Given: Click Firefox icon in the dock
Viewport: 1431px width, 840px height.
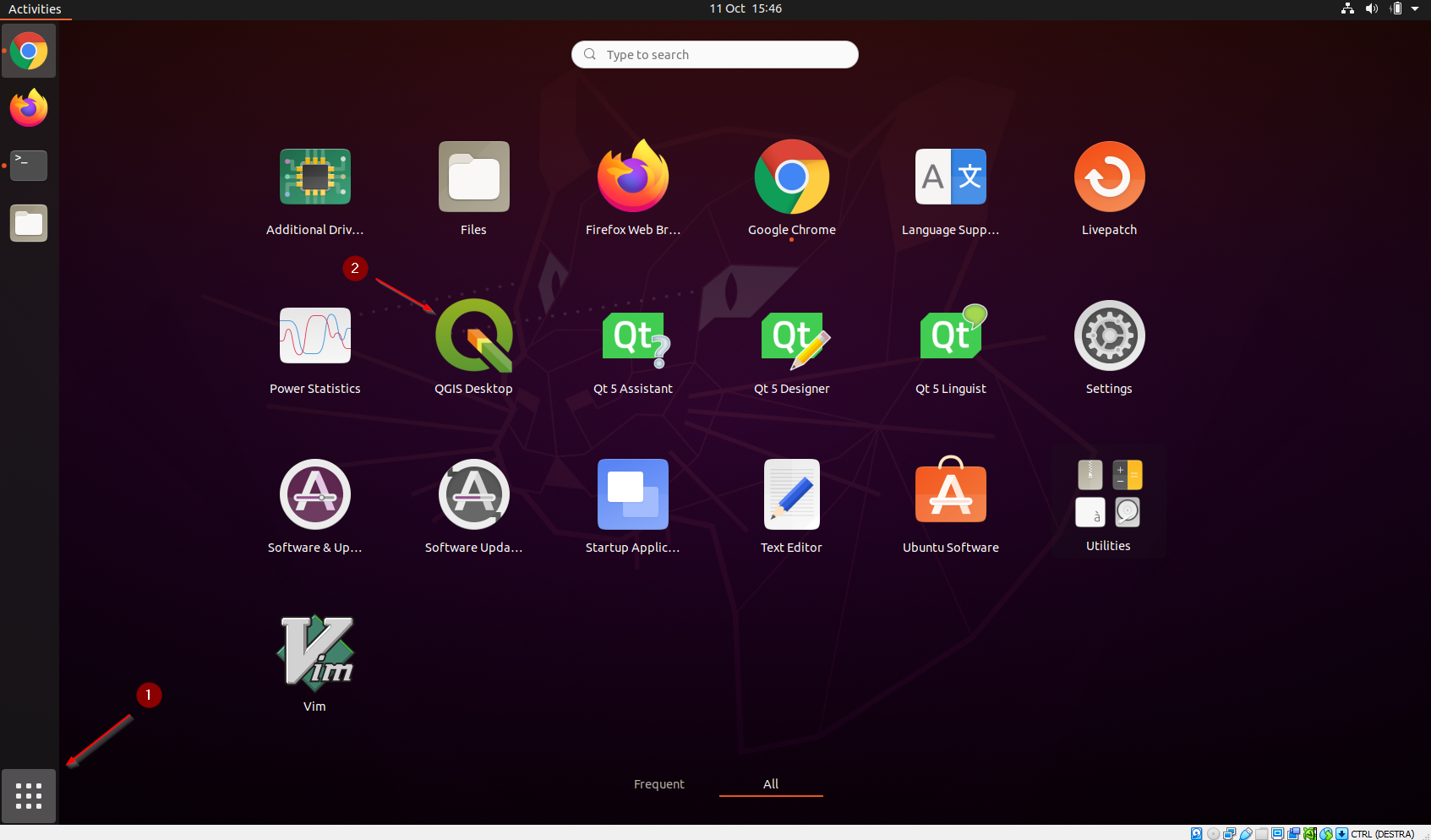Looking at the screenshot, I should [29, 108].
